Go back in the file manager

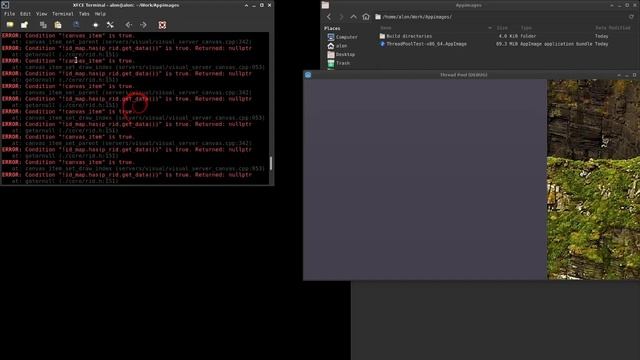pyautogui.click(x=329, y=17)
